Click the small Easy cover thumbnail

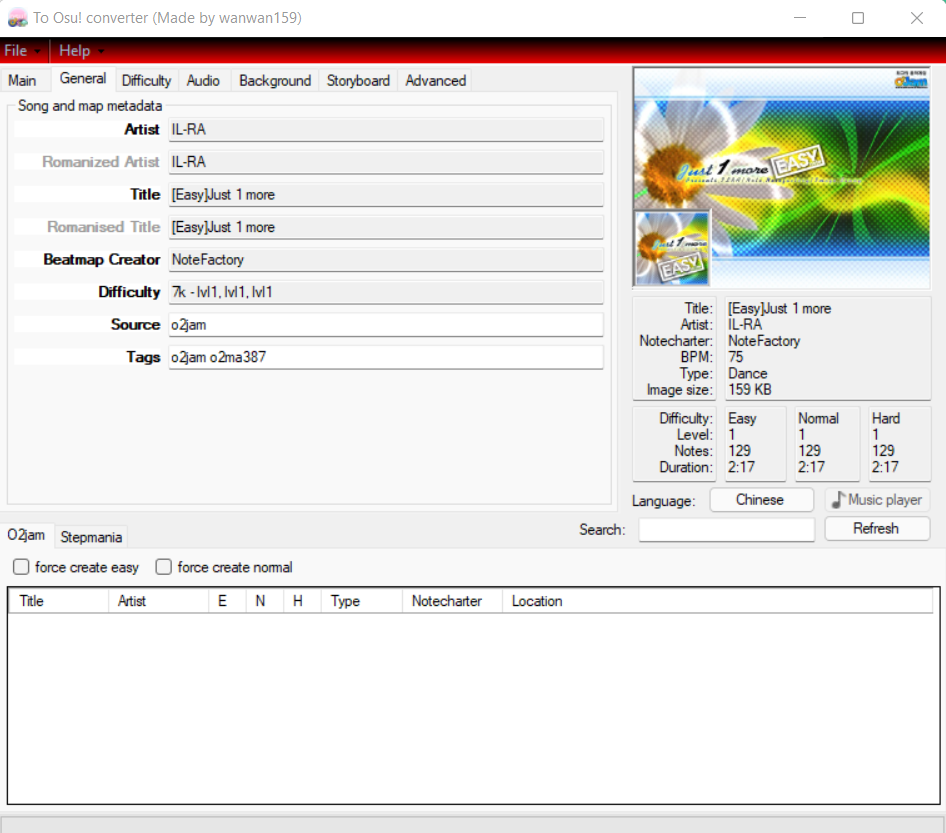click(672, 248)
